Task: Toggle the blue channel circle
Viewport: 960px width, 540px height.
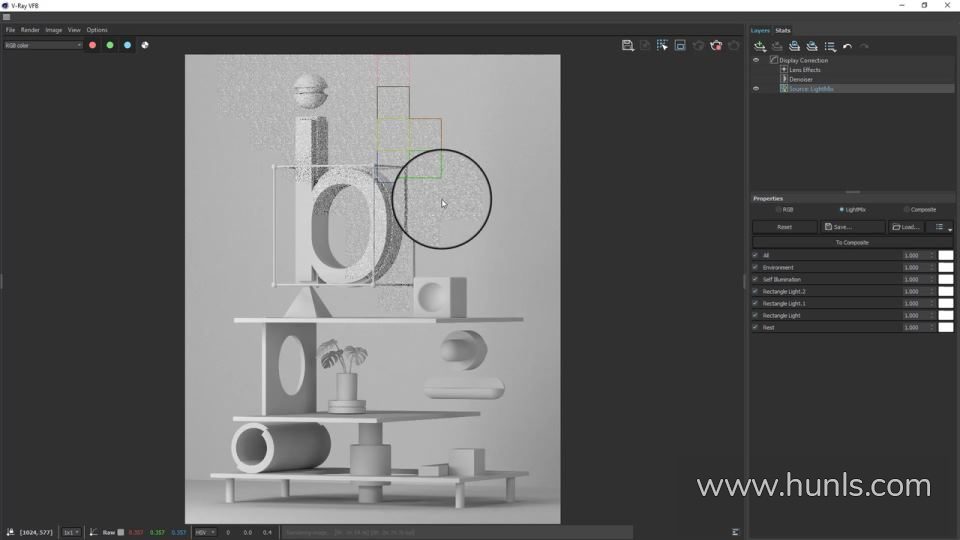Action: pyautogui.click(x=127, y=45)
